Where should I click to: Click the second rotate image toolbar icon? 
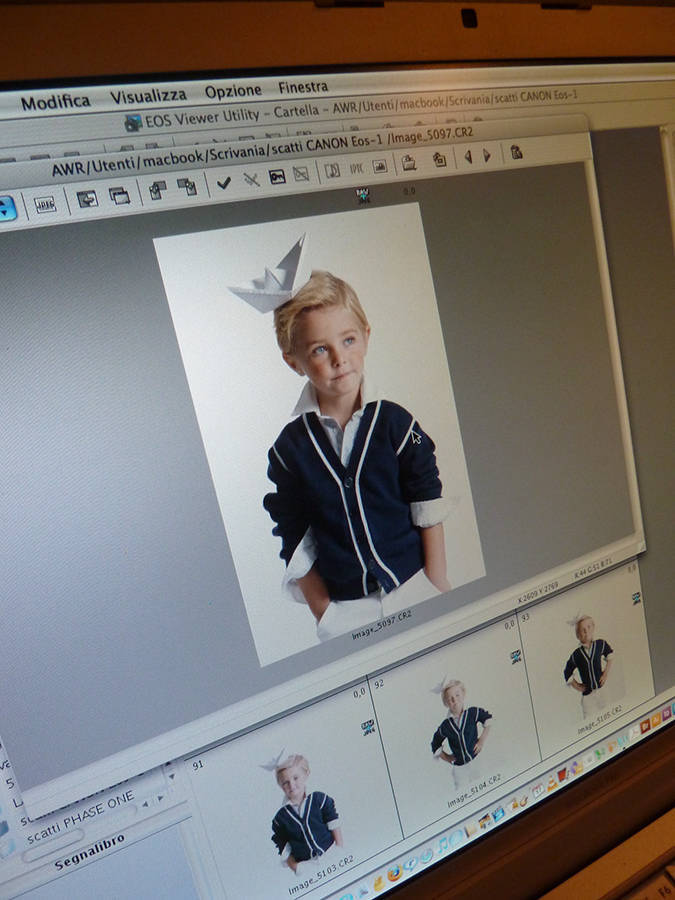click(187, 186)
